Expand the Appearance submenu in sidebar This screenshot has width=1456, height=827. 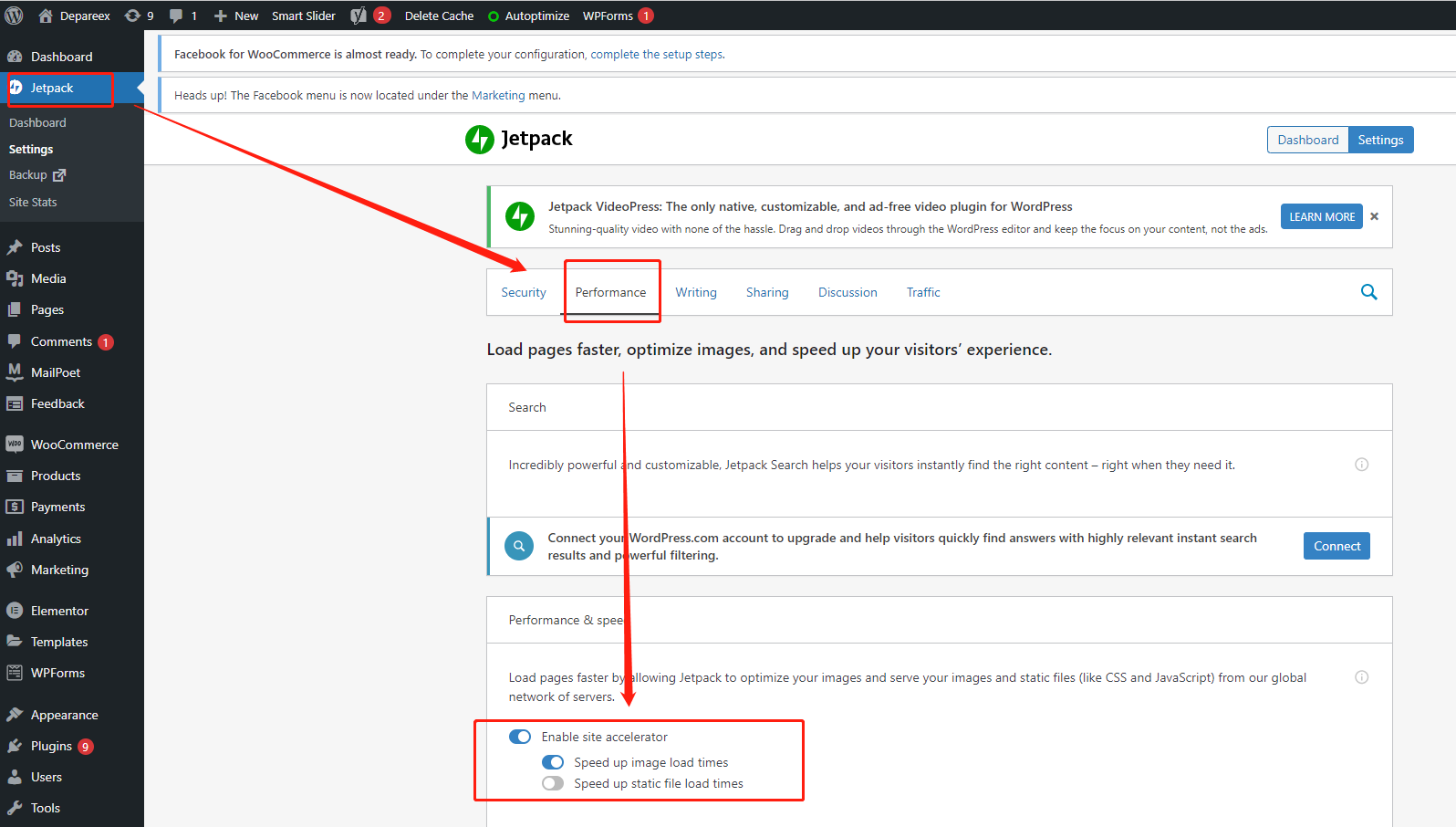tap(64, 715)
